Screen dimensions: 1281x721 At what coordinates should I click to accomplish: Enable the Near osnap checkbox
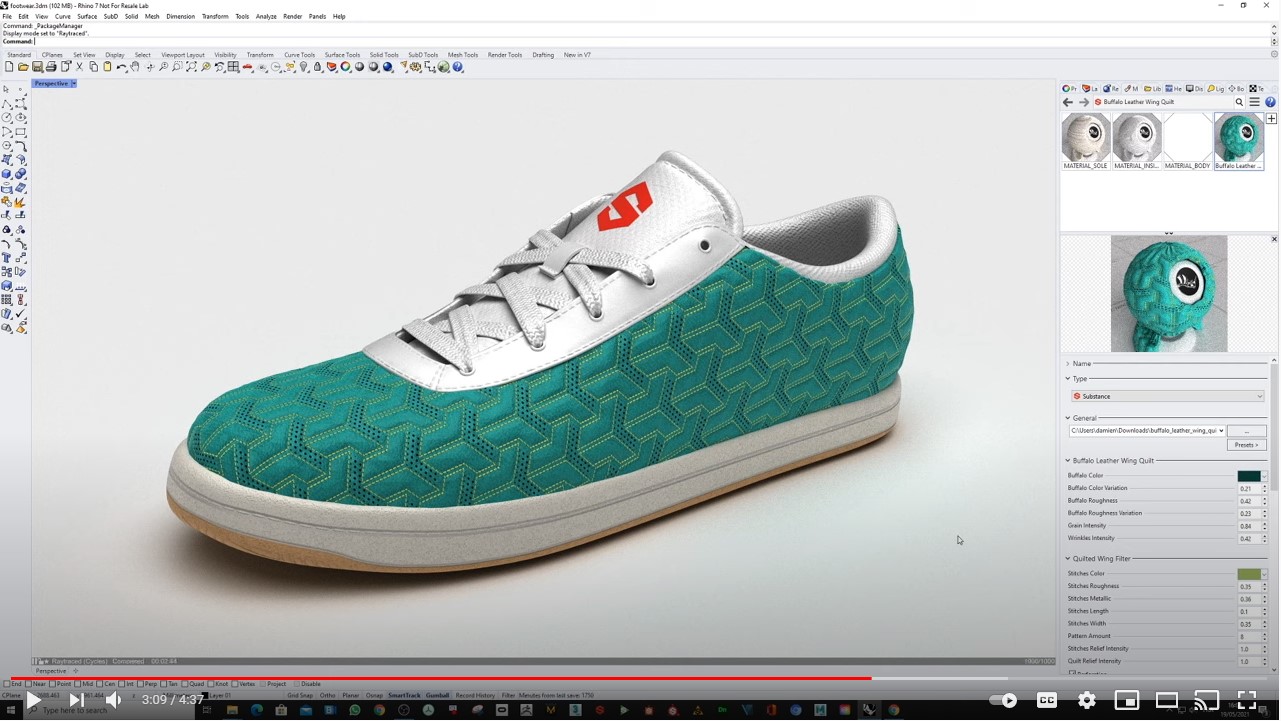pyautogui.click(x=30, y=684)
